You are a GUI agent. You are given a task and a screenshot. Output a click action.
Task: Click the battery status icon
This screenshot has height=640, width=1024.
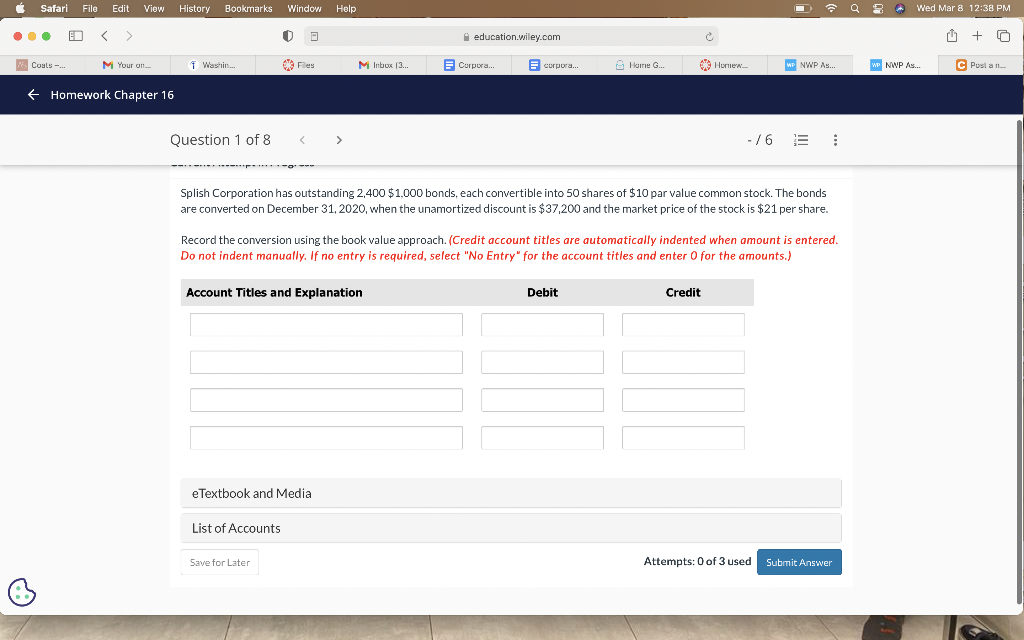803,8
